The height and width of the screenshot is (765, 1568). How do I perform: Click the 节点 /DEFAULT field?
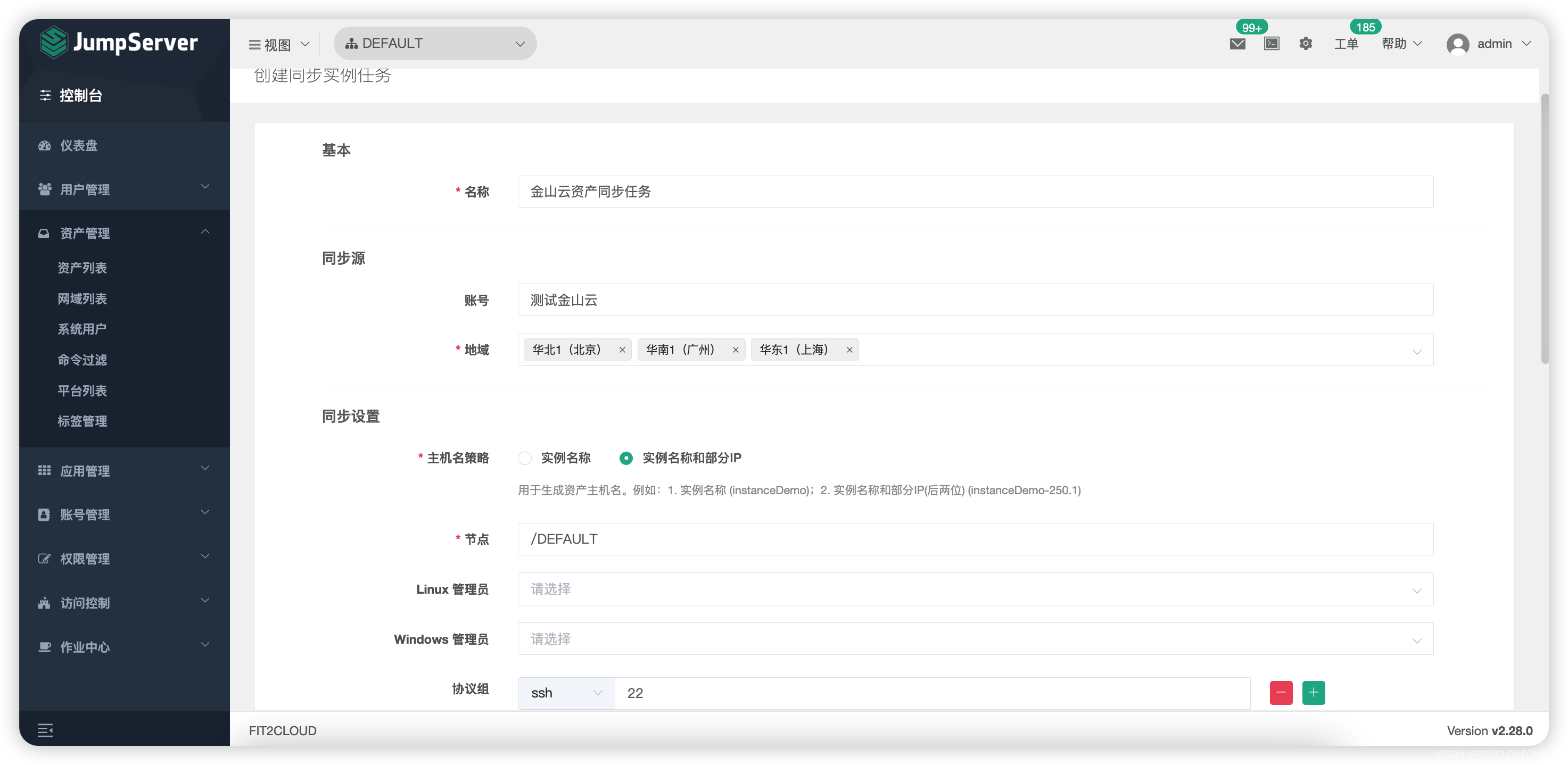[975, 539]
